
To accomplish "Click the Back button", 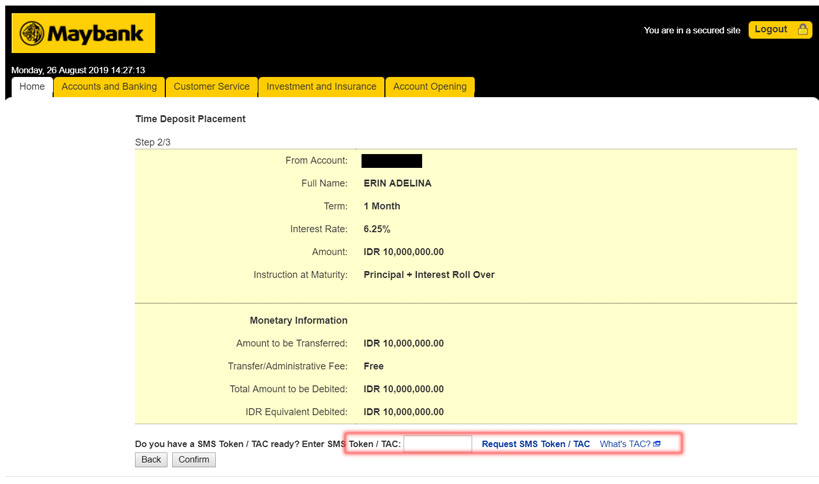I will 151,459.
